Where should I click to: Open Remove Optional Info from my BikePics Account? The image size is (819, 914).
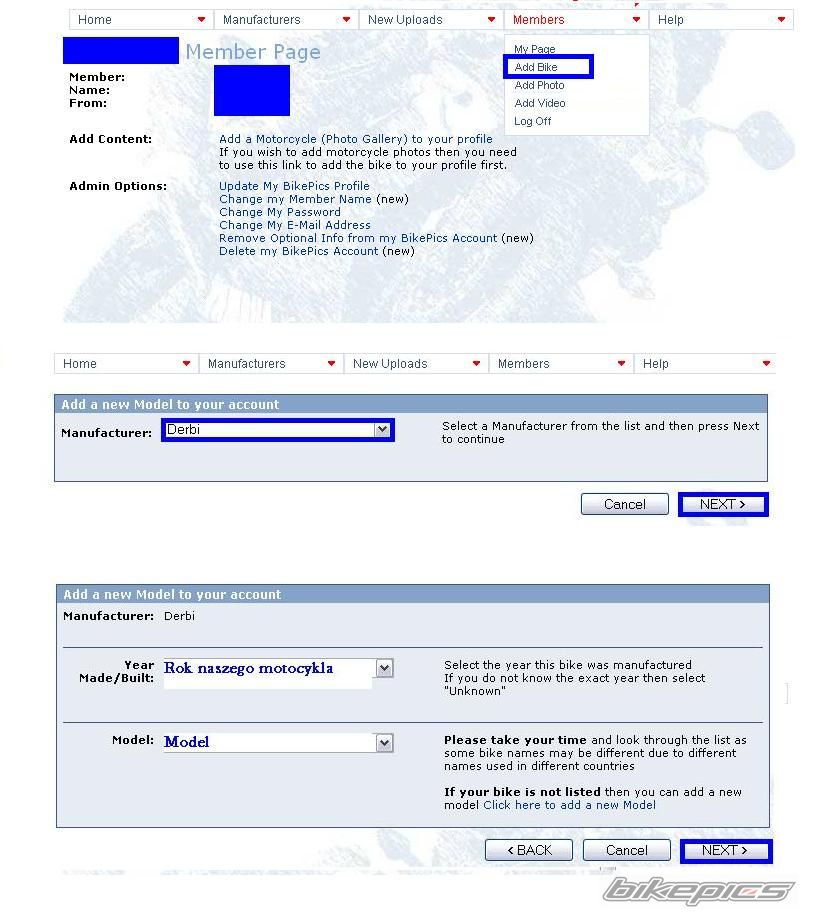(x=358, y=238)
